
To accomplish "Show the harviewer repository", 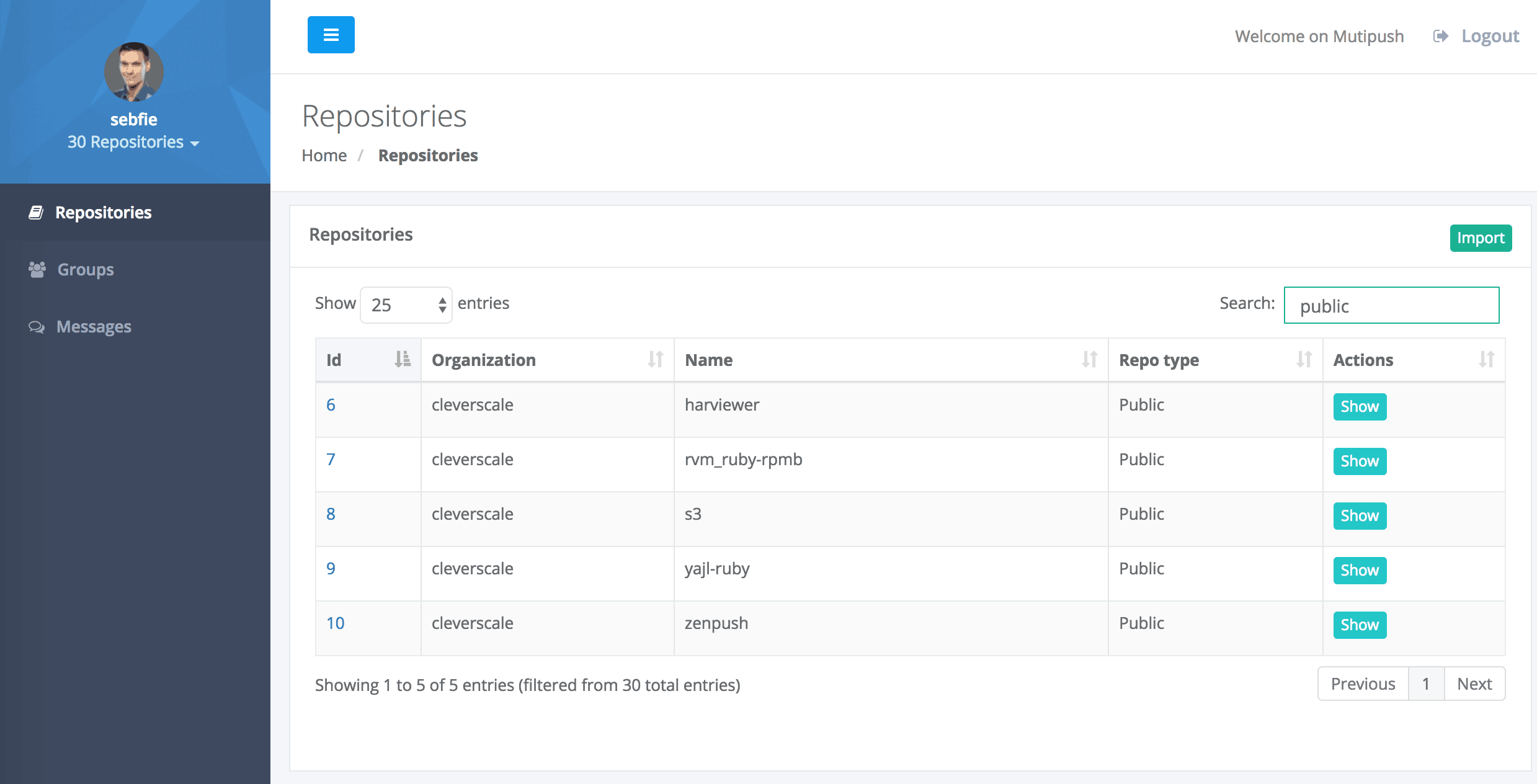I will [1360, 407].
